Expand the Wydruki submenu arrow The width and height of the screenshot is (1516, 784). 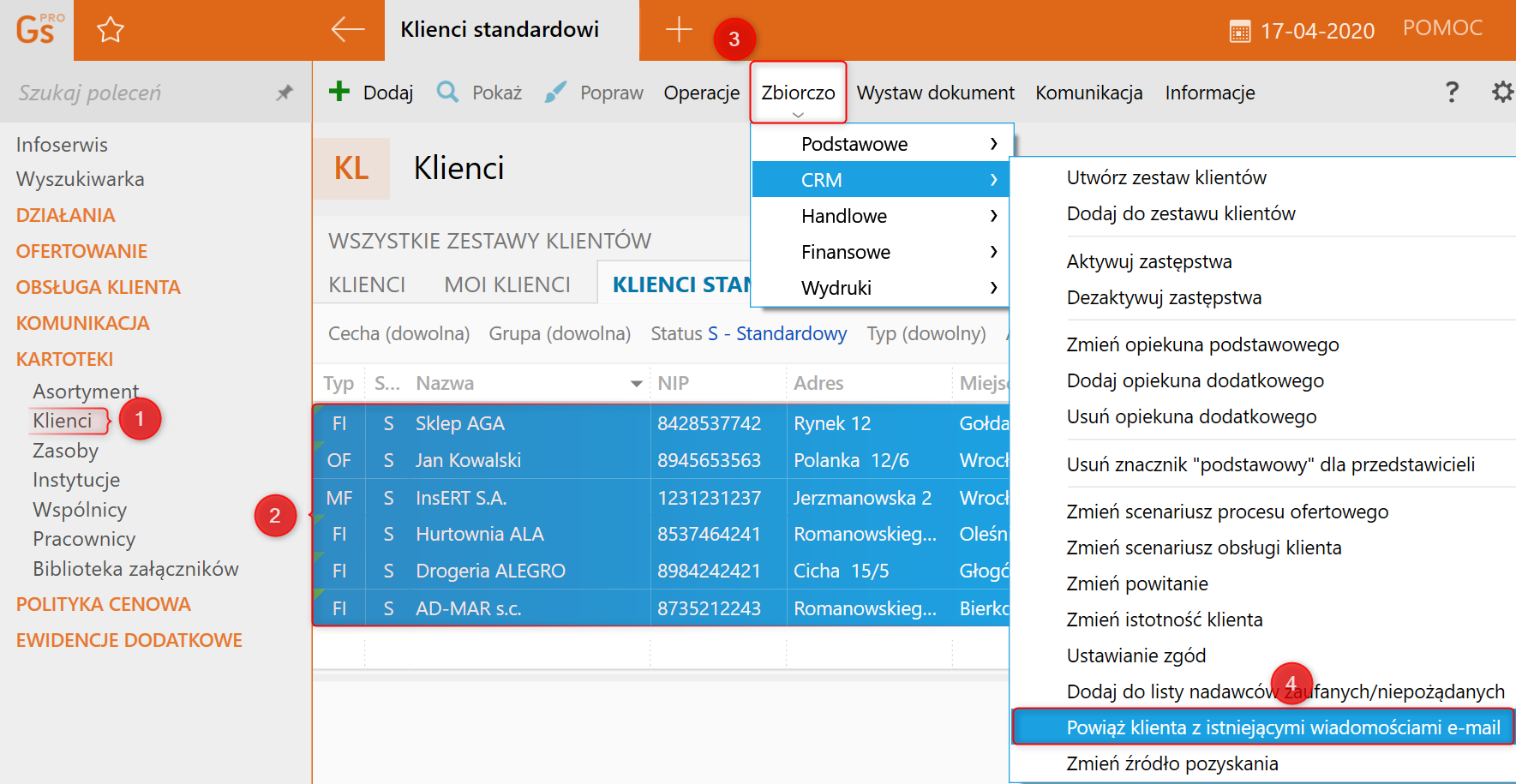click(x=993, y=288)
